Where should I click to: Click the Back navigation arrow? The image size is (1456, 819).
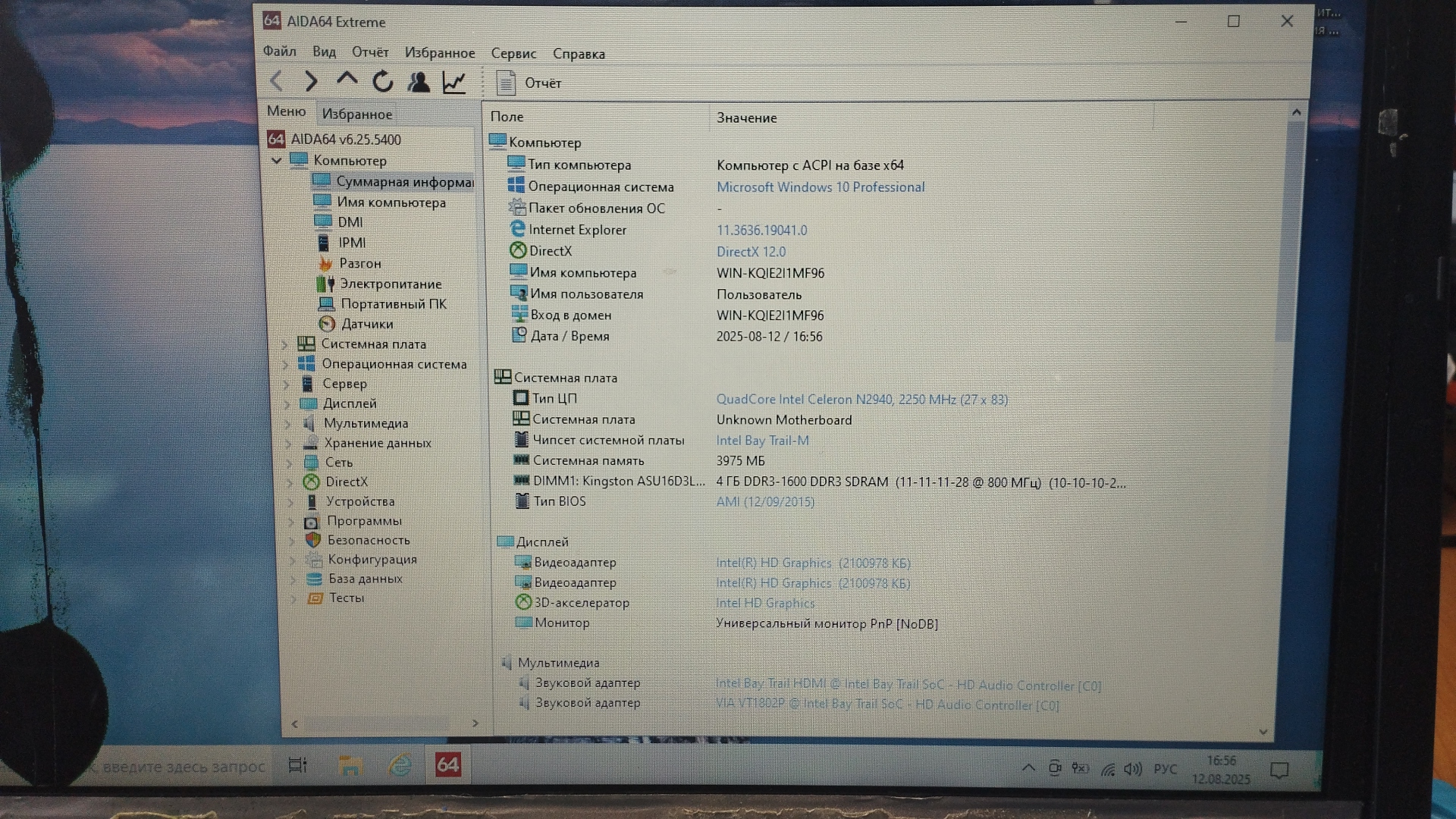pyautogui.click(x=277, y=81)
